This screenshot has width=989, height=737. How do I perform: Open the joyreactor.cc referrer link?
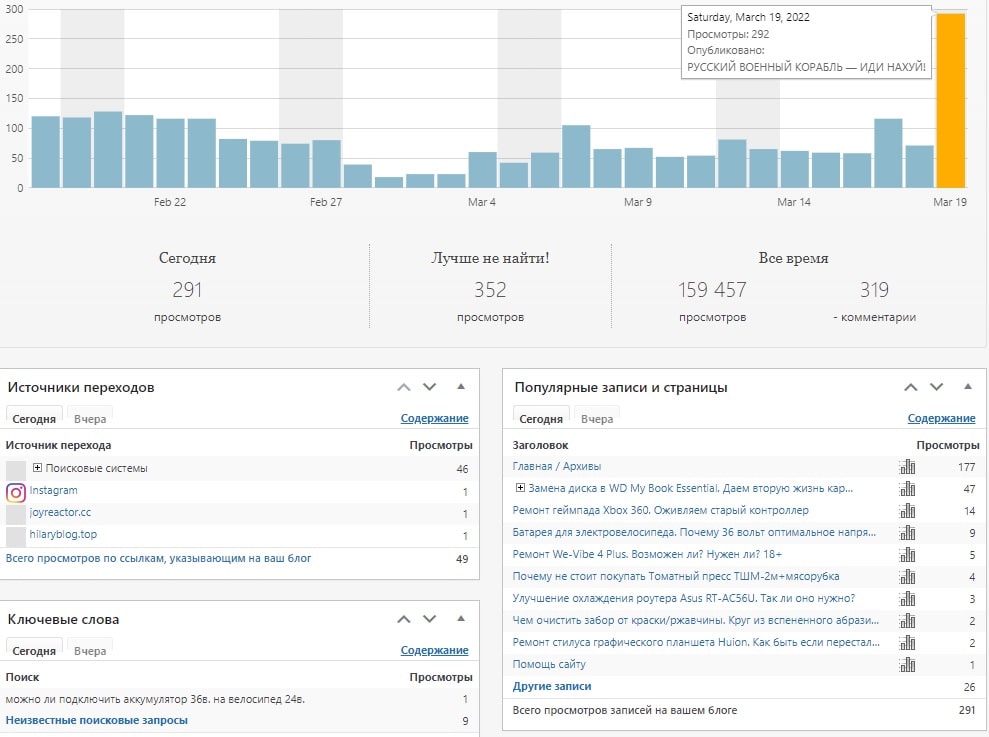(x=60, y=512)
